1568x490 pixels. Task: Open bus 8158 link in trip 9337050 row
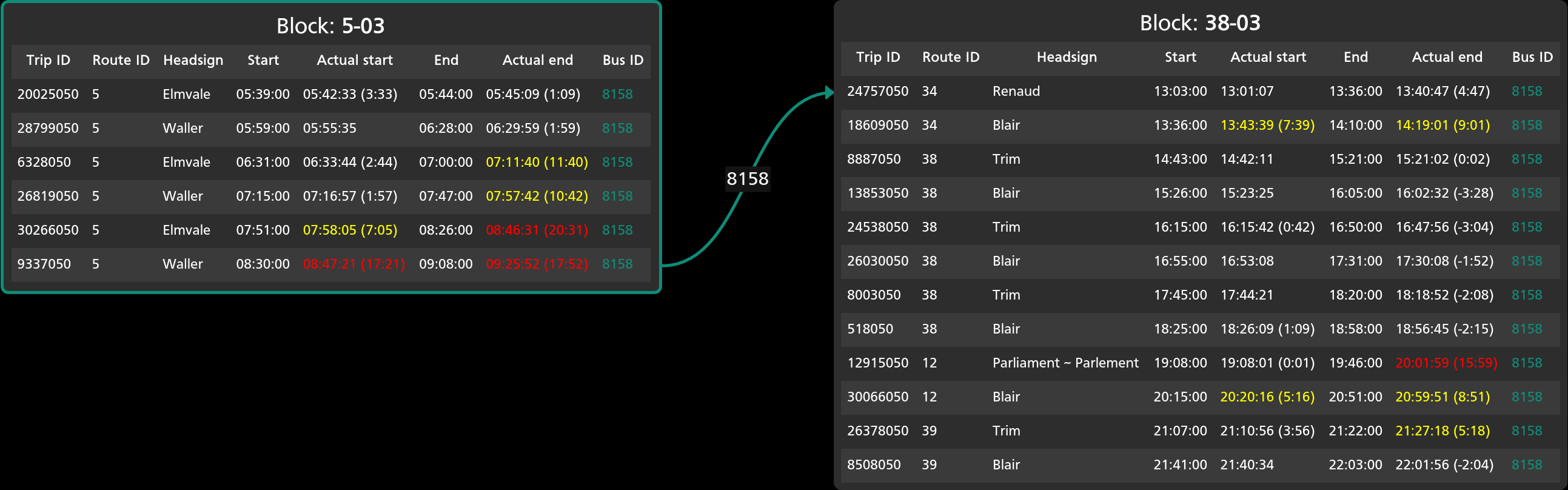(617, 264)
